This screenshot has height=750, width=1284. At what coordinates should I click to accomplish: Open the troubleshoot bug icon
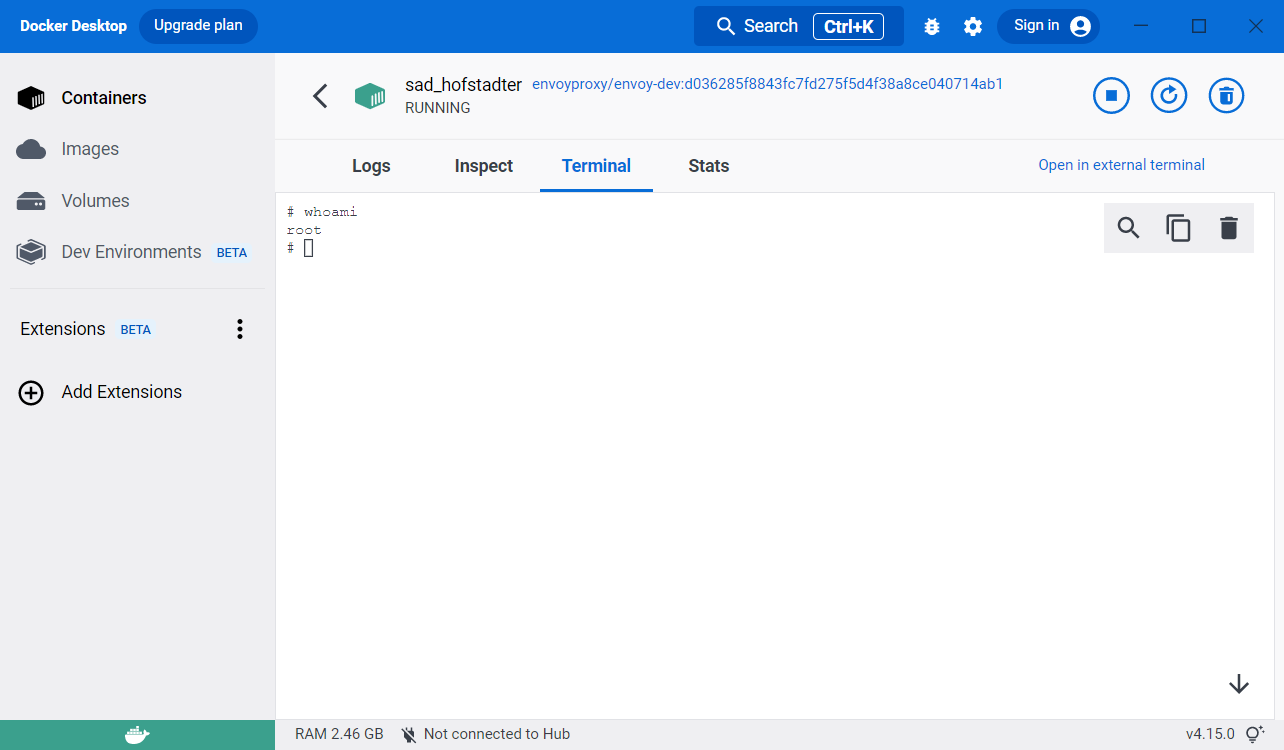pos(932,27)
